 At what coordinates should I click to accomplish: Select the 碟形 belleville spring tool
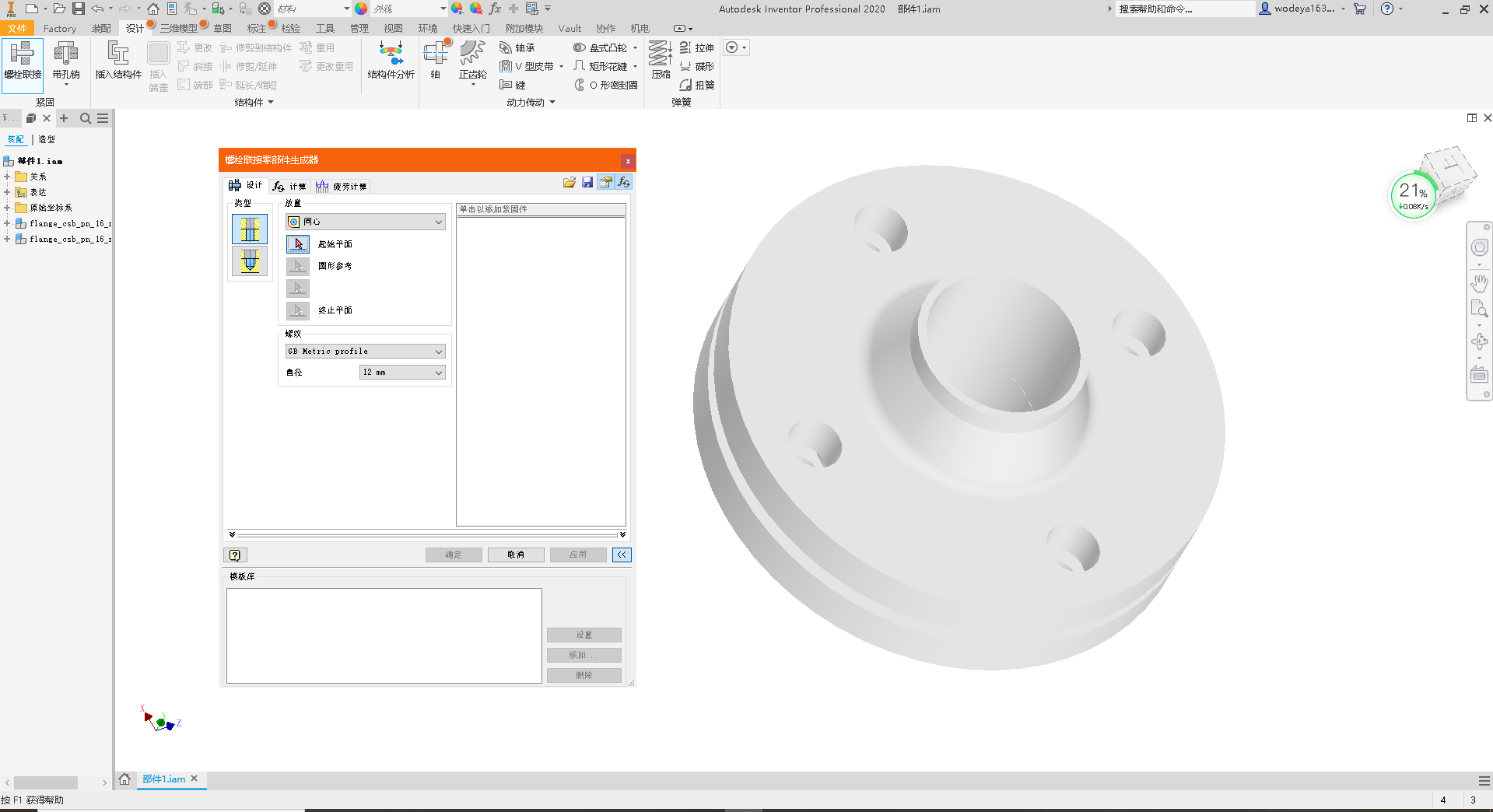pyautogui.click(x=696, y=66)
